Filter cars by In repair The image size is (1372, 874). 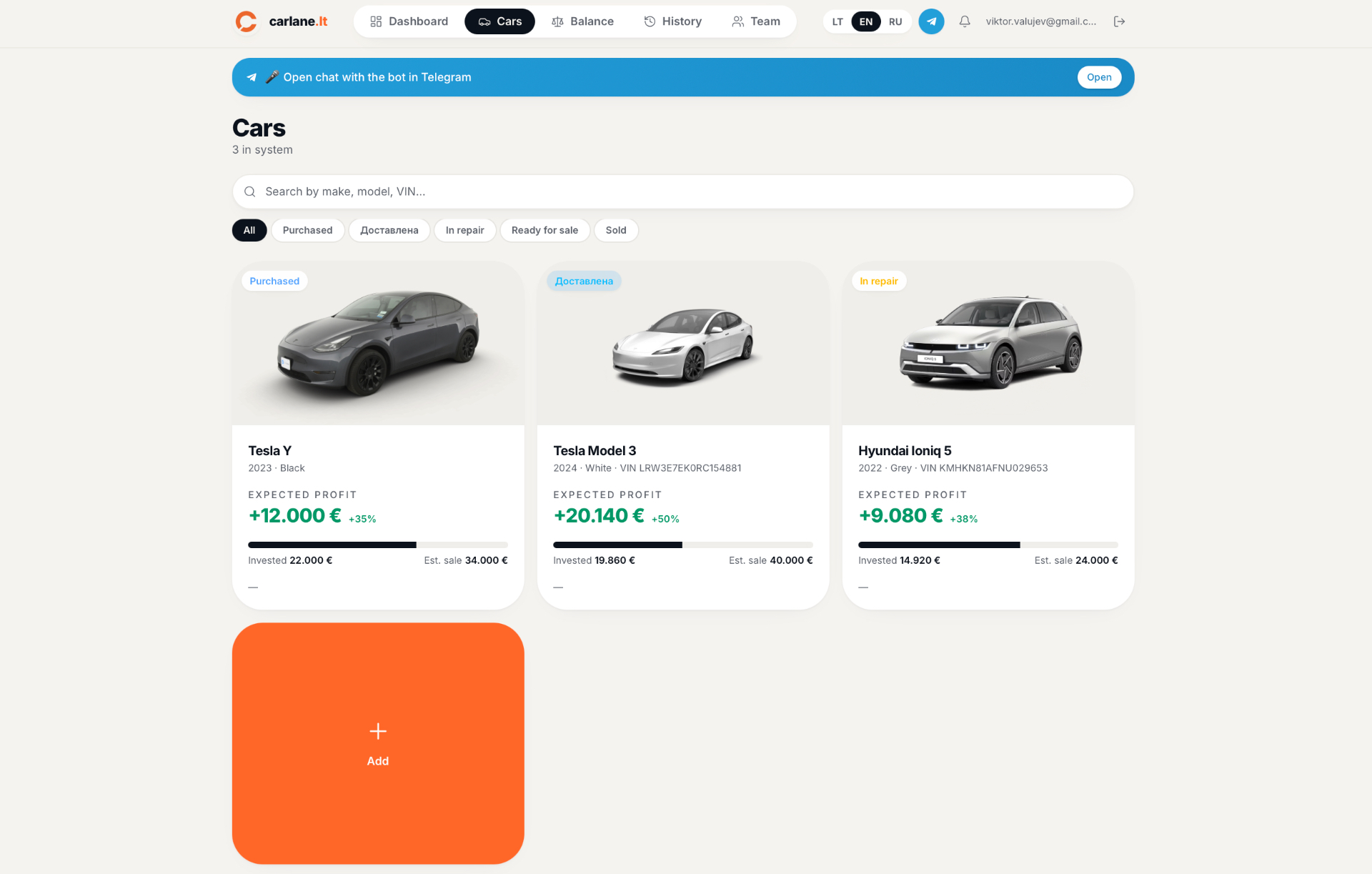pyautogui.click(x=465, y=230)
